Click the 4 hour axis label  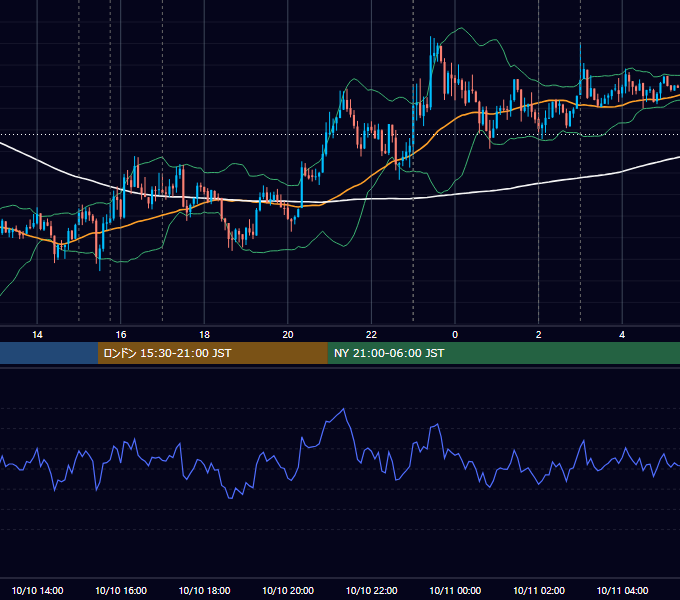pyautogui.click(x=622, y=335)
